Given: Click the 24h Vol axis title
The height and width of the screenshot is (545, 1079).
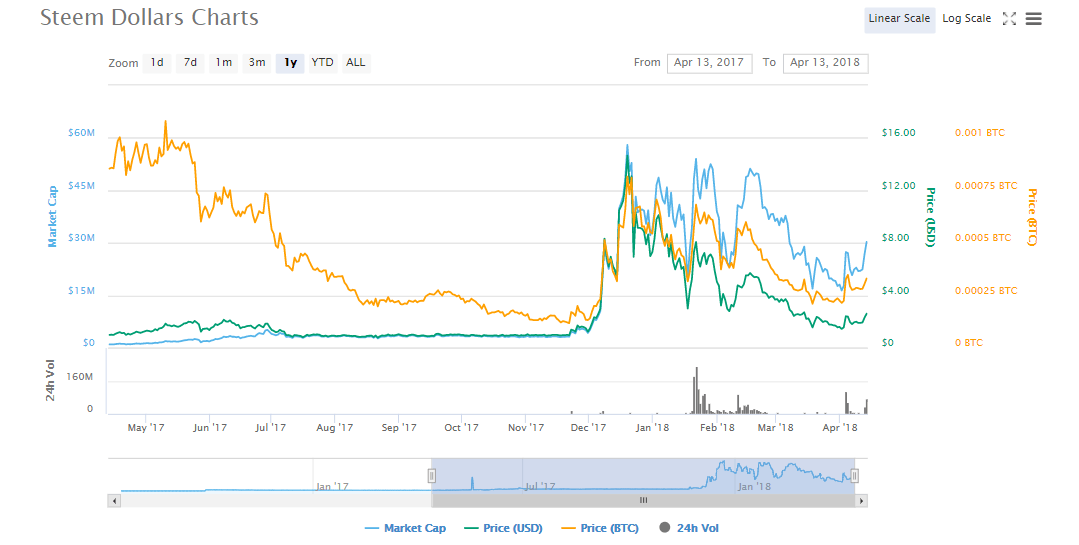Looking at the screenshot, I should pos(50,380).
